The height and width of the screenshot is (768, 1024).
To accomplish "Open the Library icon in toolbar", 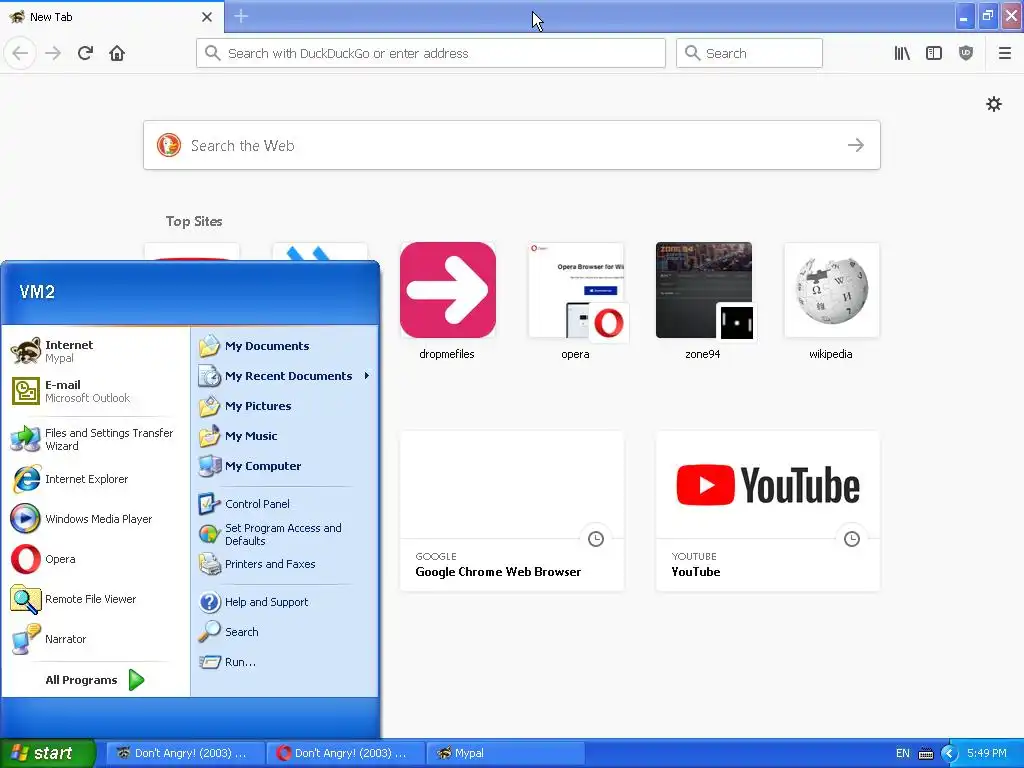I will [x=902, y=53].
